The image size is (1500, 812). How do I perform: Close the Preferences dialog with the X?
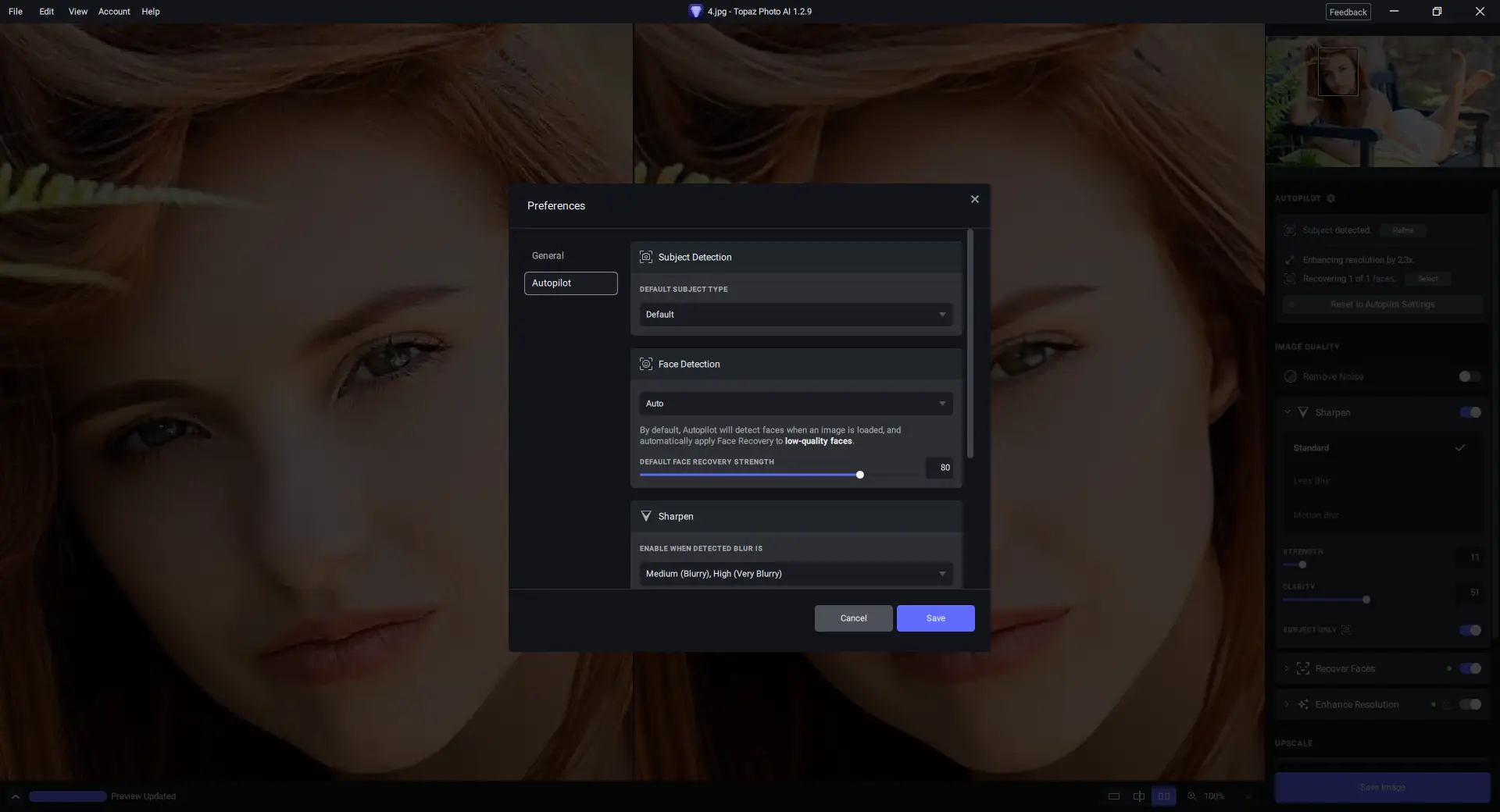click(x=974, y=199)
